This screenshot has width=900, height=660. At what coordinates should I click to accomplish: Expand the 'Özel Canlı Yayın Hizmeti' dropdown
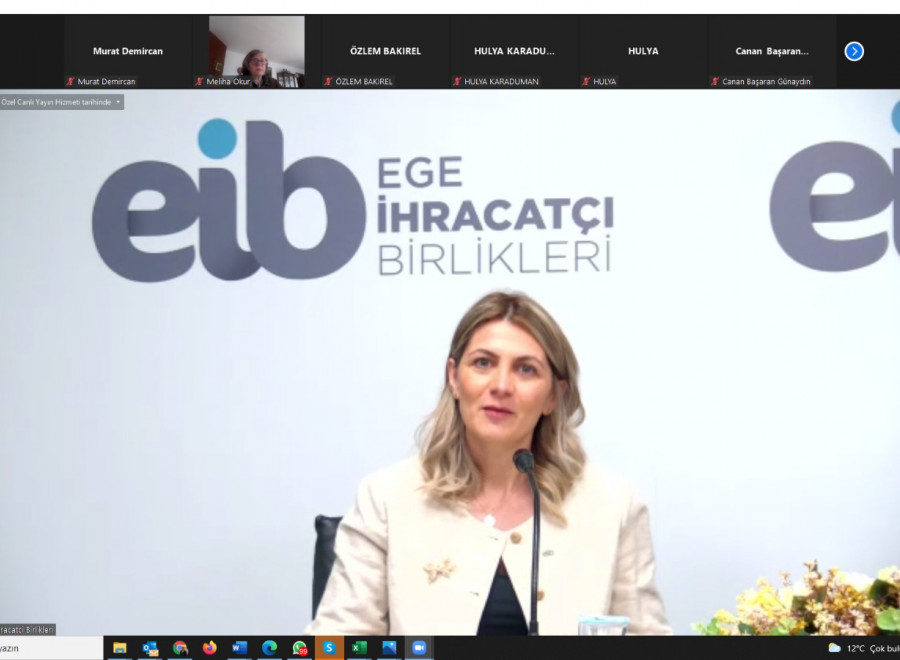[118, 102]
